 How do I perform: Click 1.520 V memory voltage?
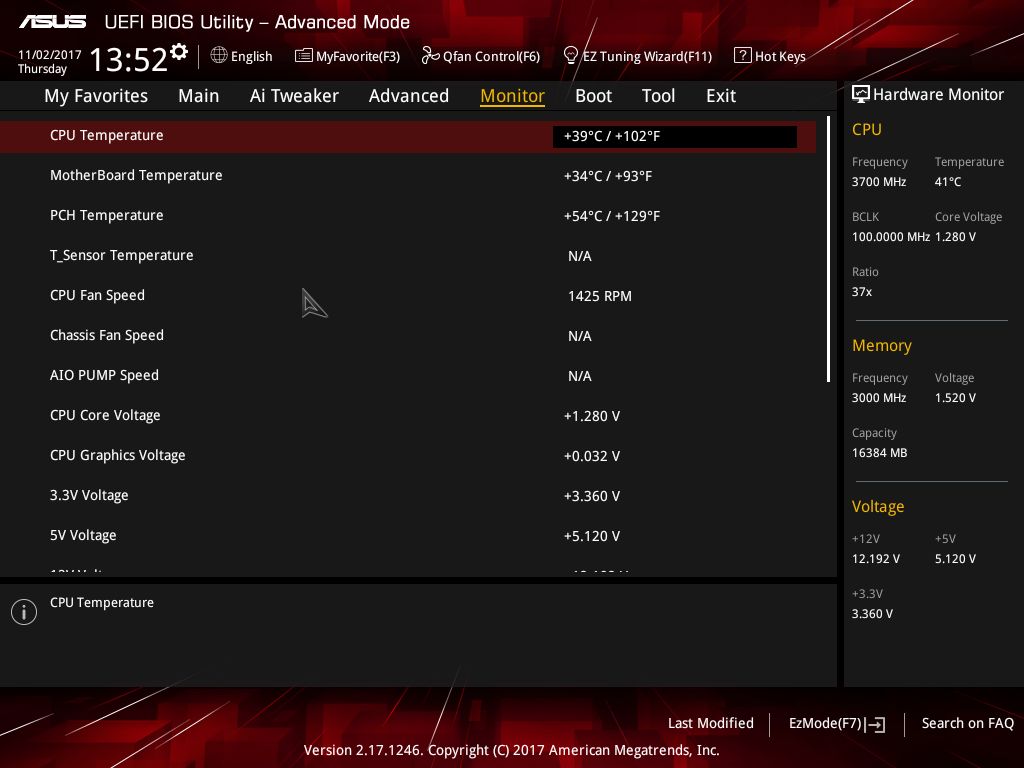point(955,398)
